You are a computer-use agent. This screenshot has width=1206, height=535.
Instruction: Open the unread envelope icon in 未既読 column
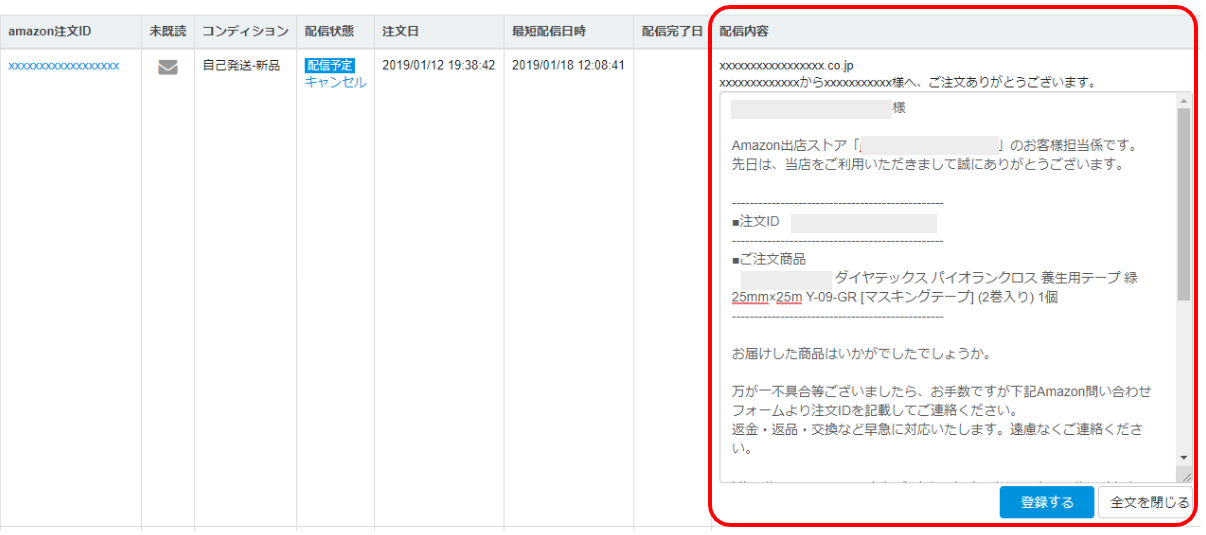pos(168,68)
